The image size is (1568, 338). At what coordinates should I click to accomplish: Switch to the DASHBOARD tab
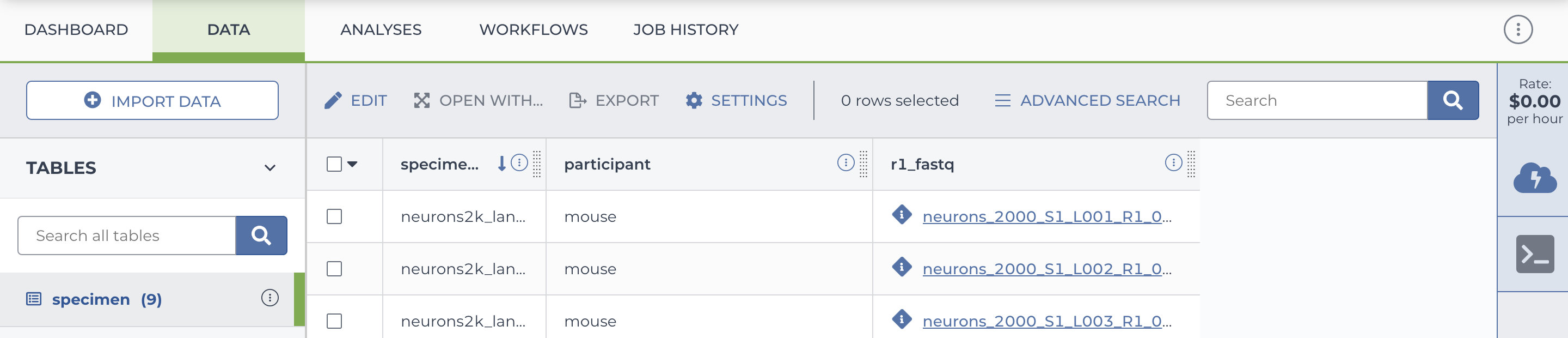pyautogui.click(x=76, y=30)
